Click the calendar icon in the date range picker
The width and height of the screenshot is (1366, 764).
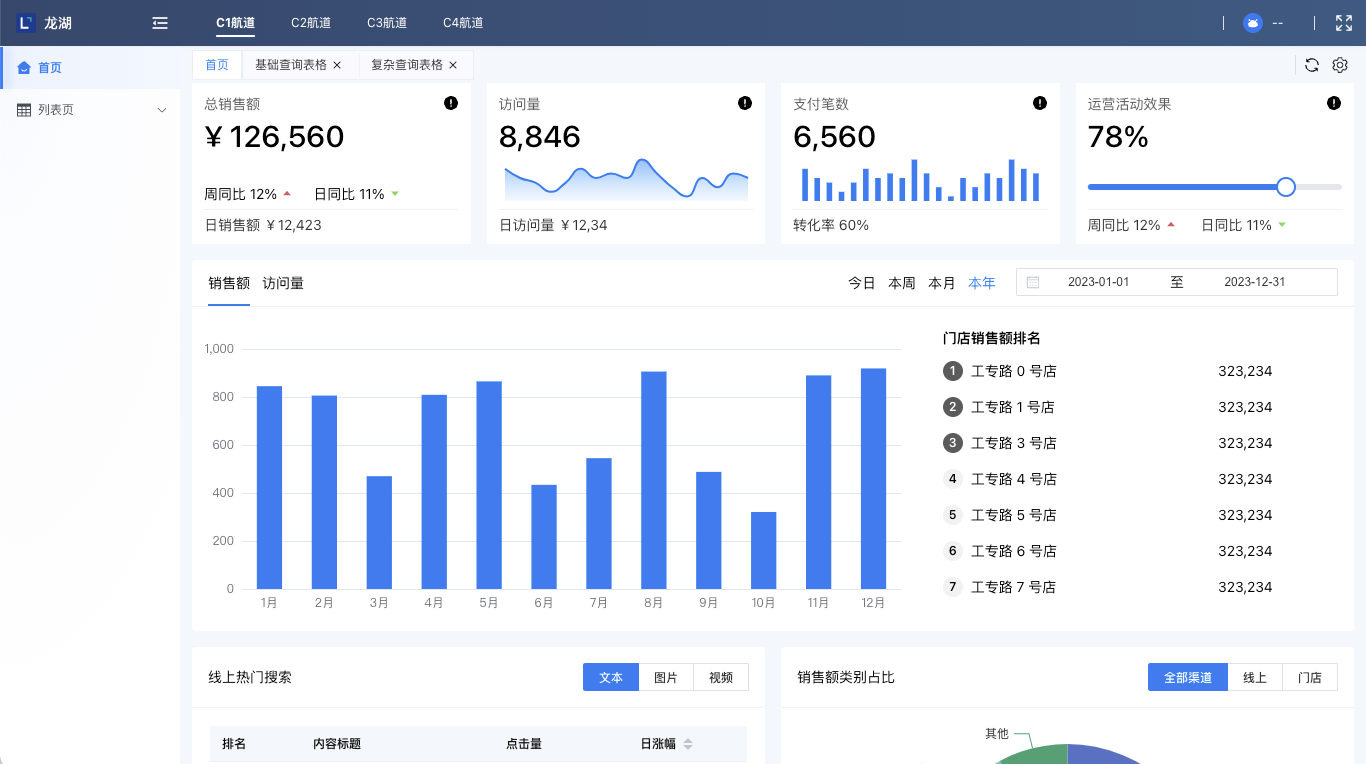pyautogui.click(x=1033, y=282)
